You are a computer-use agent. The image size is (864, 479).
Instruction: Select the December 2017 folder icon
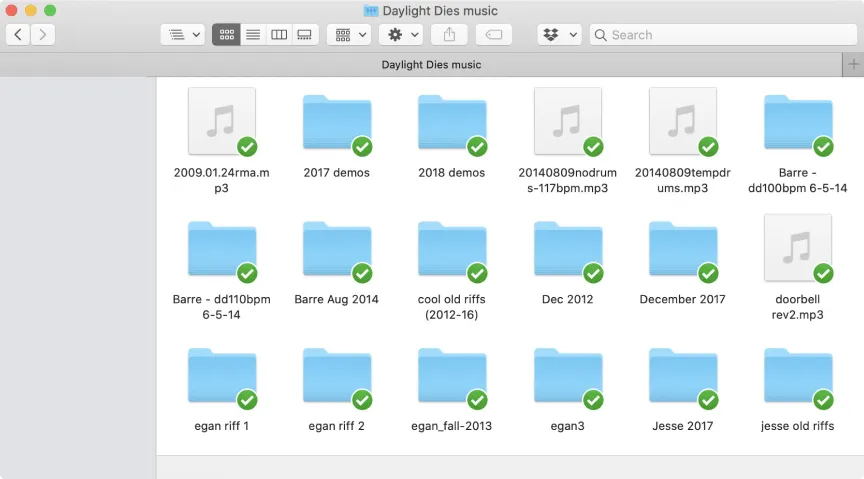tap(683, 249)
